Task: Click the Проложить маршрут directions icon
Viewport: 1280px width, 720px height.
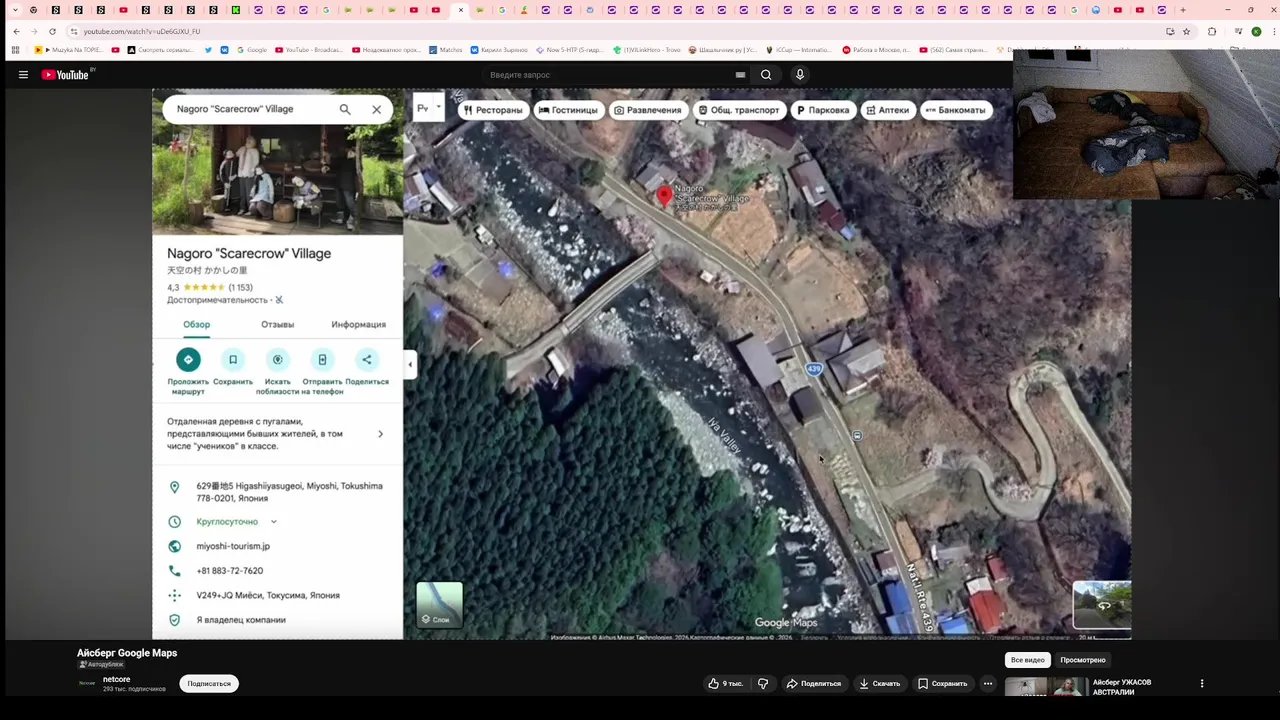Action: pyautogui.click(x=188, y=360)
